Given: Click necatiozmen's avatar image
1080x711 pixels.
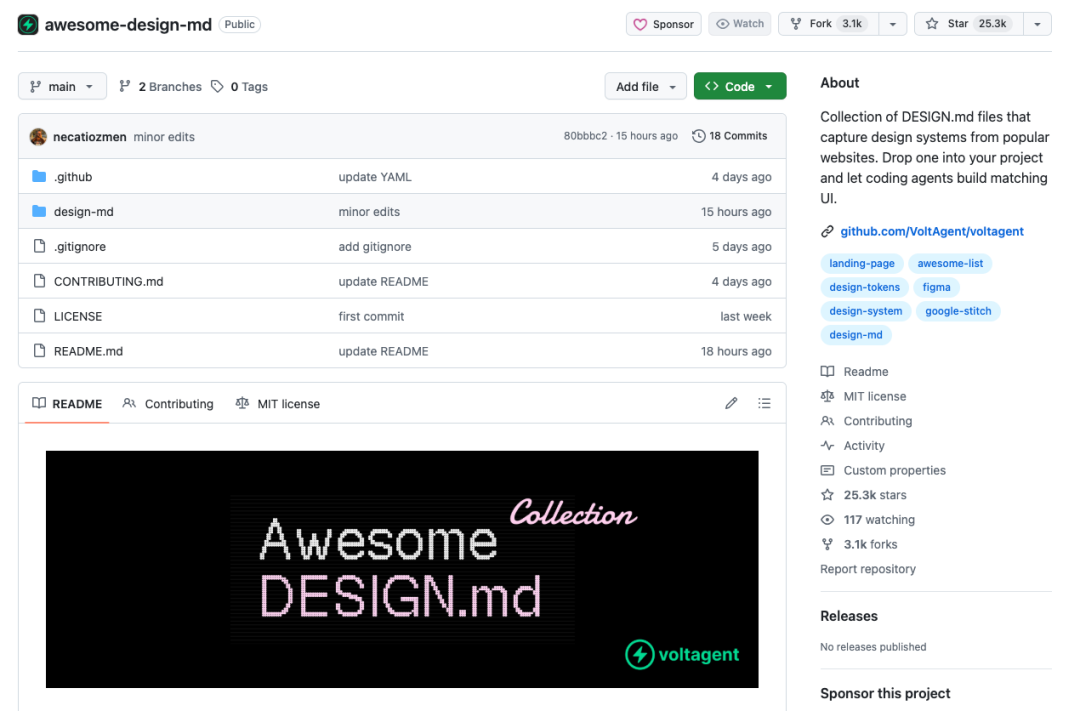Looking at the screenshot, I should 39,136.
